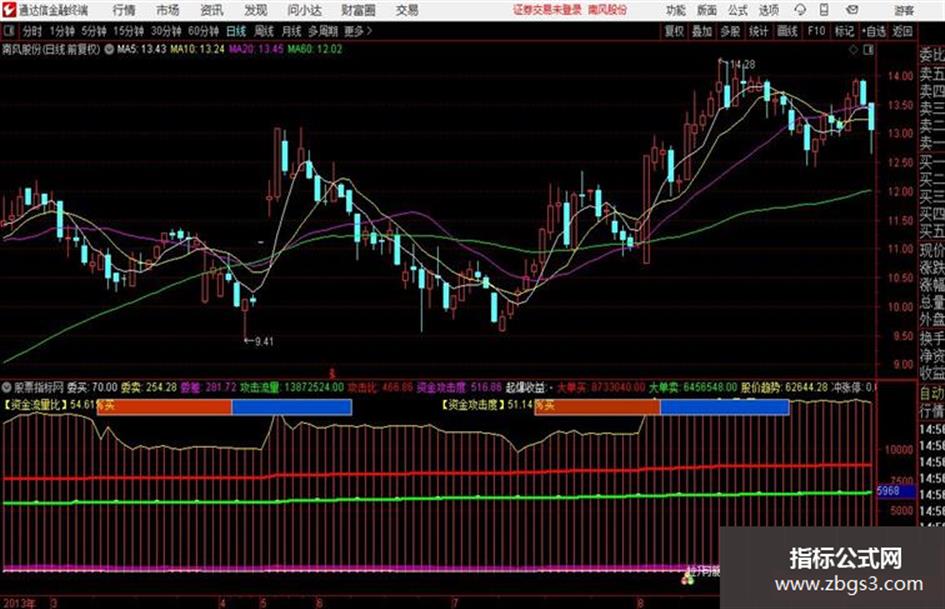Click the MA10: 13.24 indicator value
The height and width of the screenshot is (609, 945).
coord(197,49)
